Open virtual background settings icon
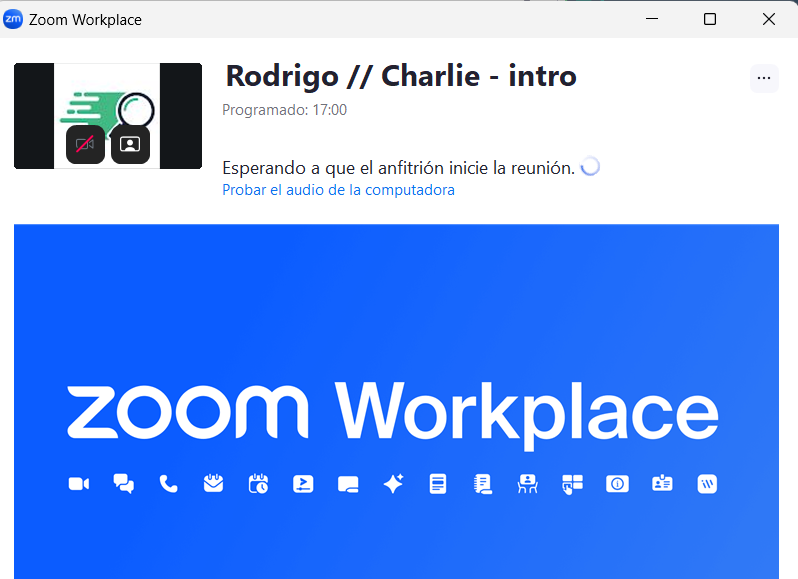The image size is (798, 579). (130, 144)
